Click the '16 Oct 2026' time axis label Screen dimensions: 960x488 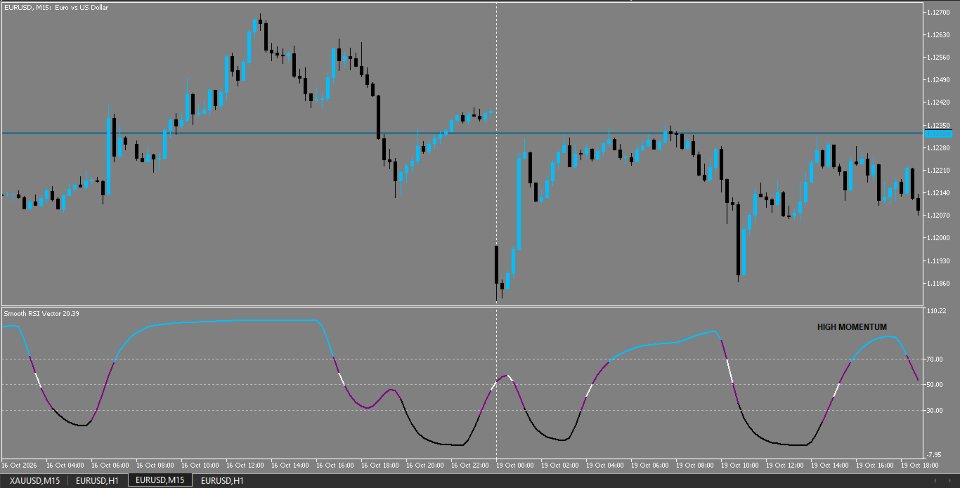[x=19, y=465]
